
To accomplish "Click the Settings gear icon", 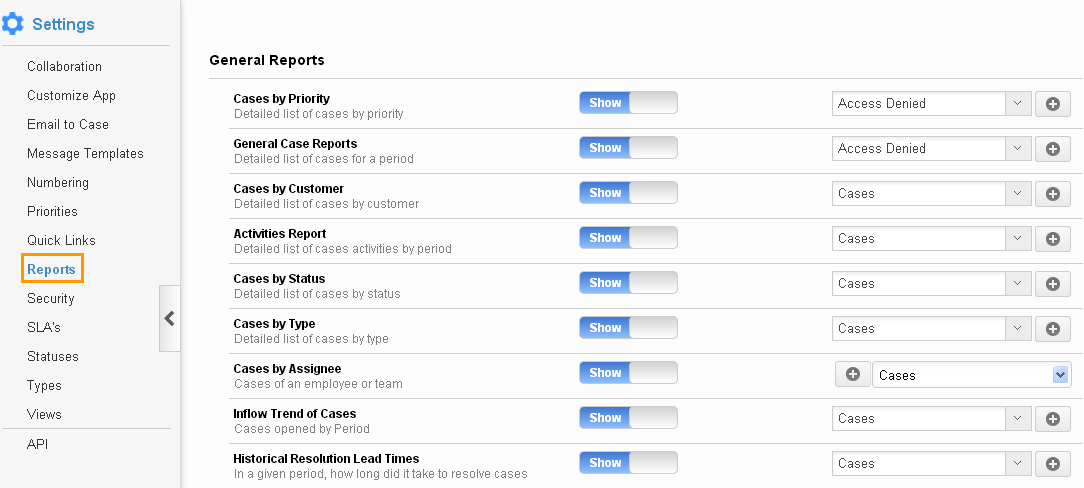I will click(12, 24).
